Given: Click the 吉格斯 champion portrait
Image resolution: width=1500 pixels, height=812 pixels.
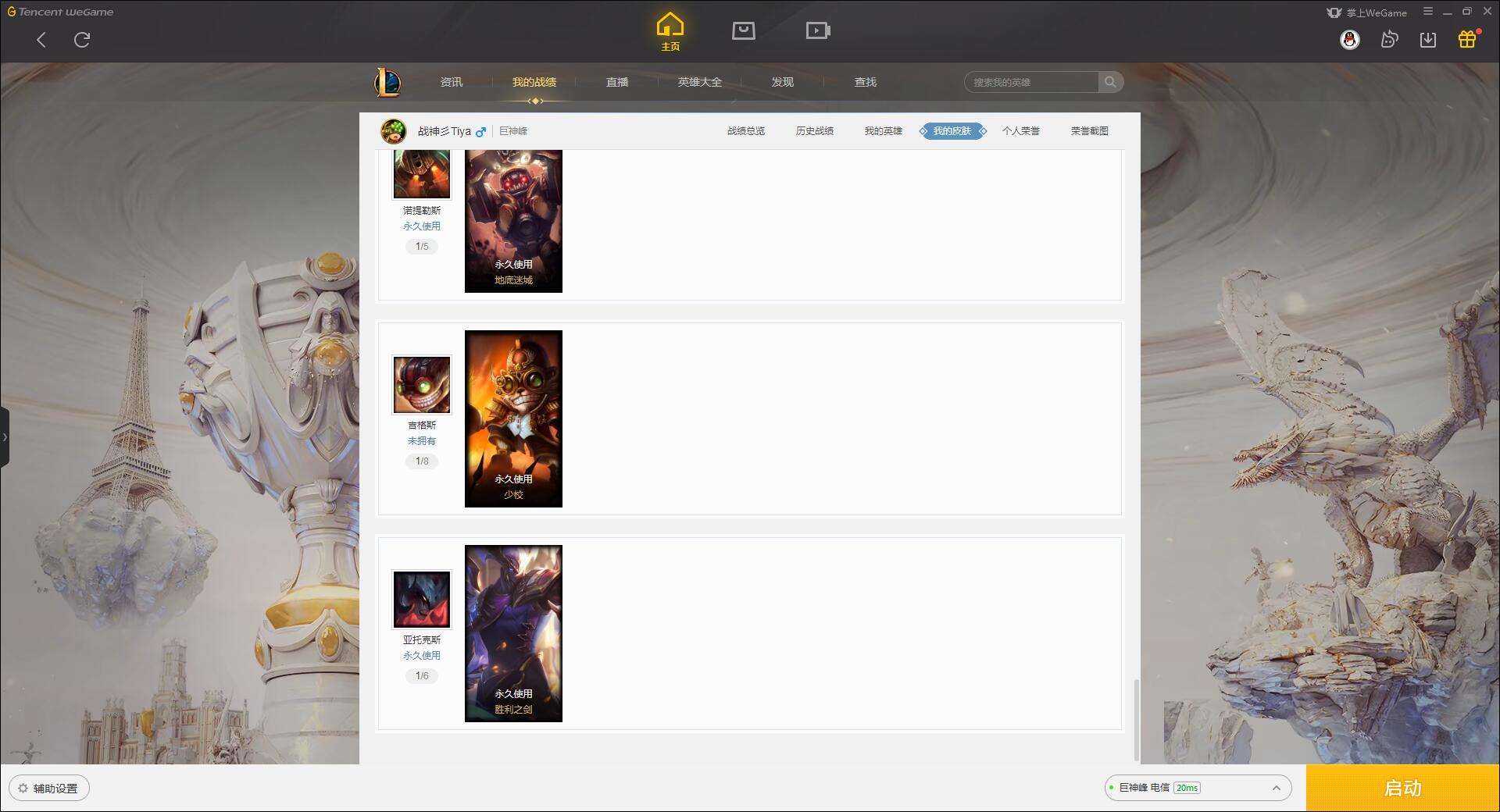Looking at the screenshot, I should (x=422, y=385).
